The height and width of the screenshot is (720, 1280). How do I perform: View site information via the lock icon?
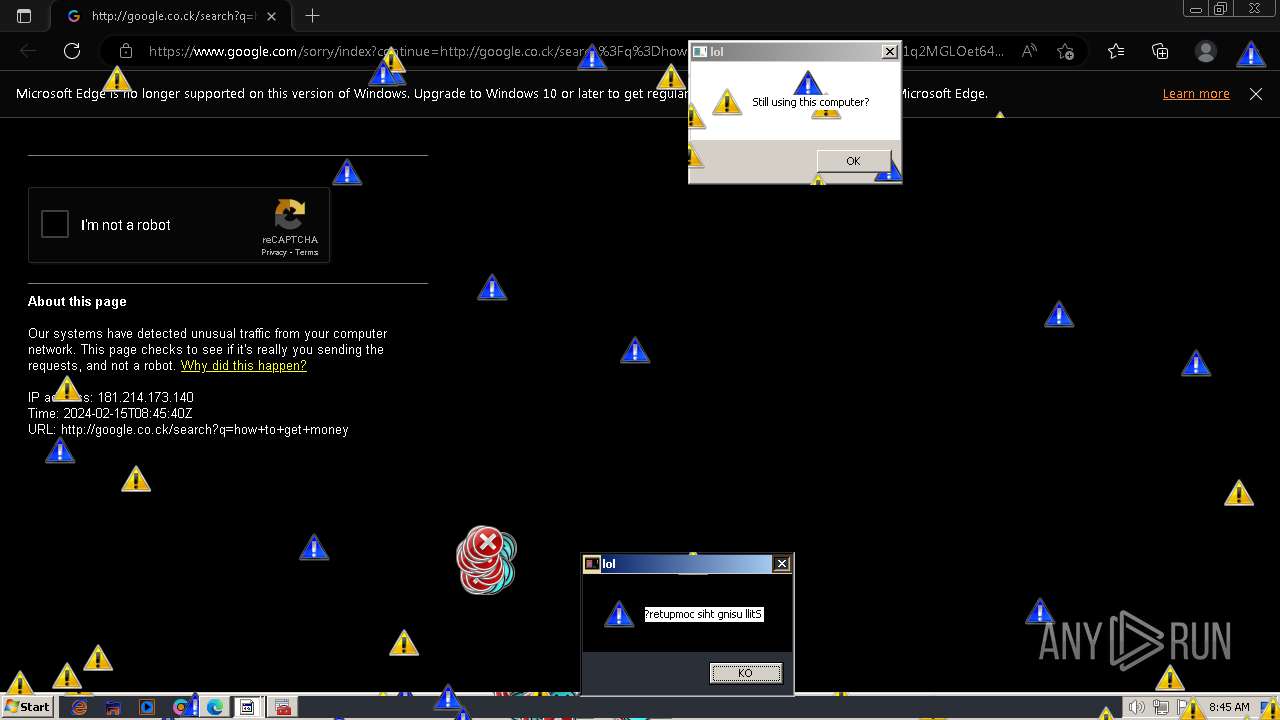pos(125,51)
